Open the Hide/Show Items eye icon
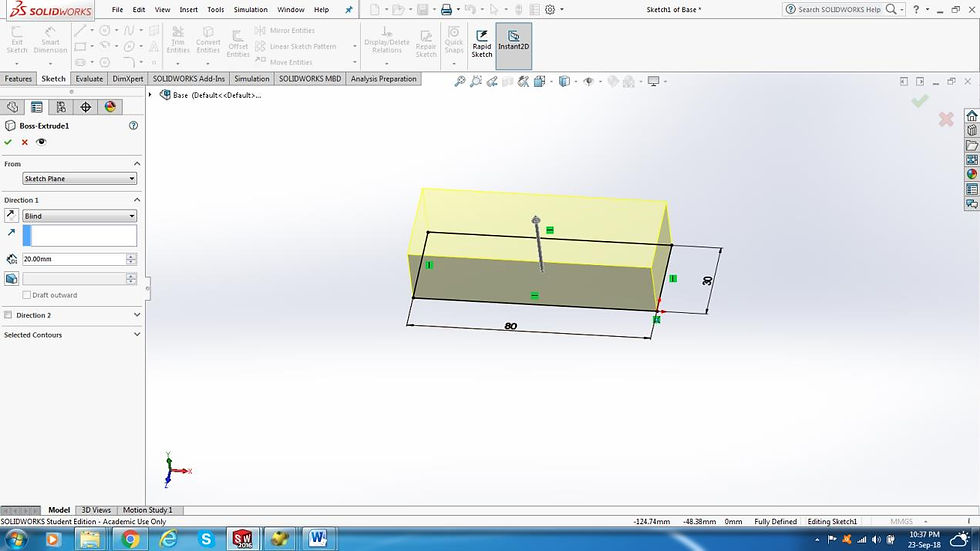This screenshot has height=551, width=980. point(588,81)
